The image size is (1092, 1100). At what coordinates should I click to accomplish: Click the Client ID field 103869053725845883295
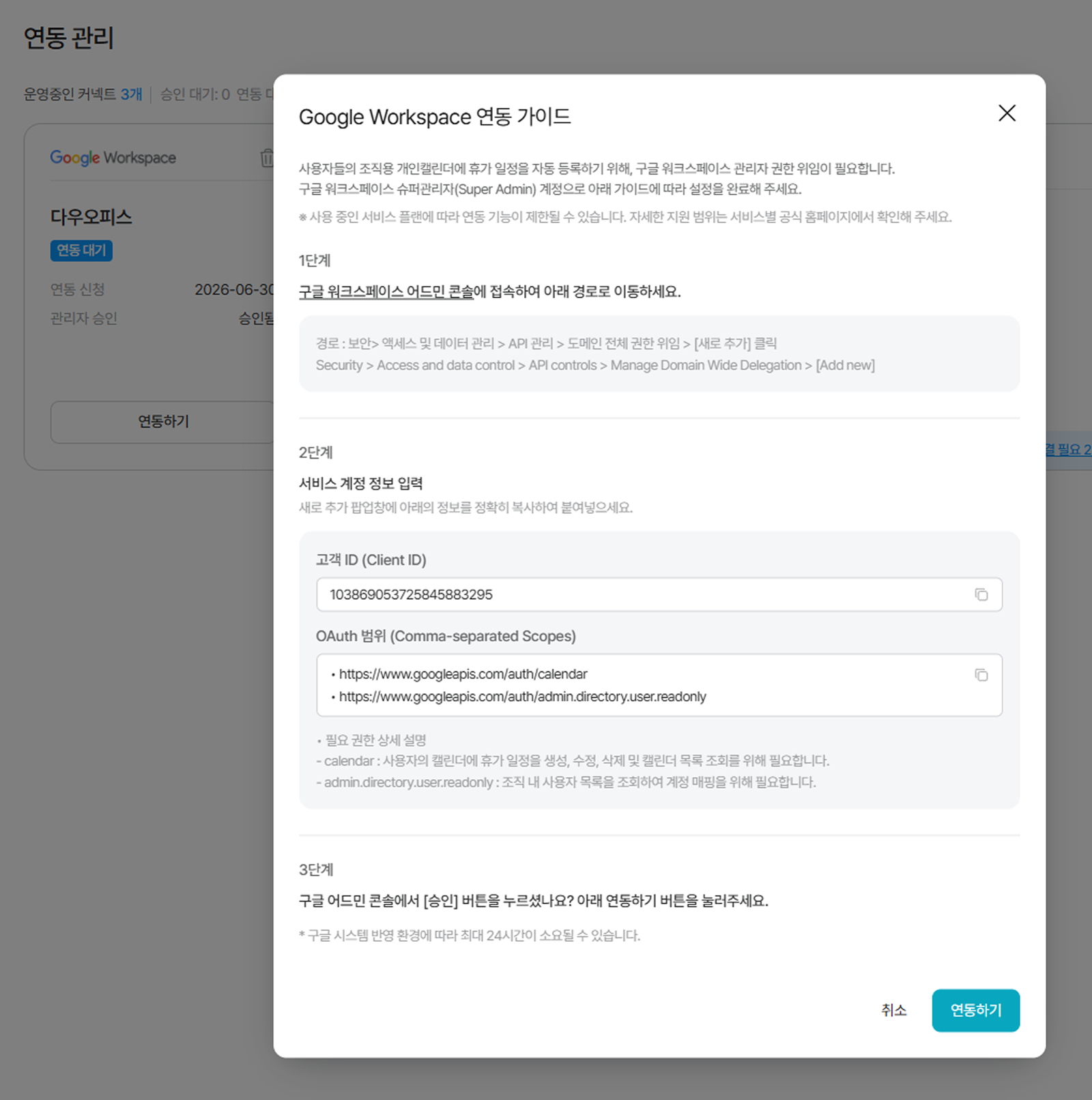659,594
